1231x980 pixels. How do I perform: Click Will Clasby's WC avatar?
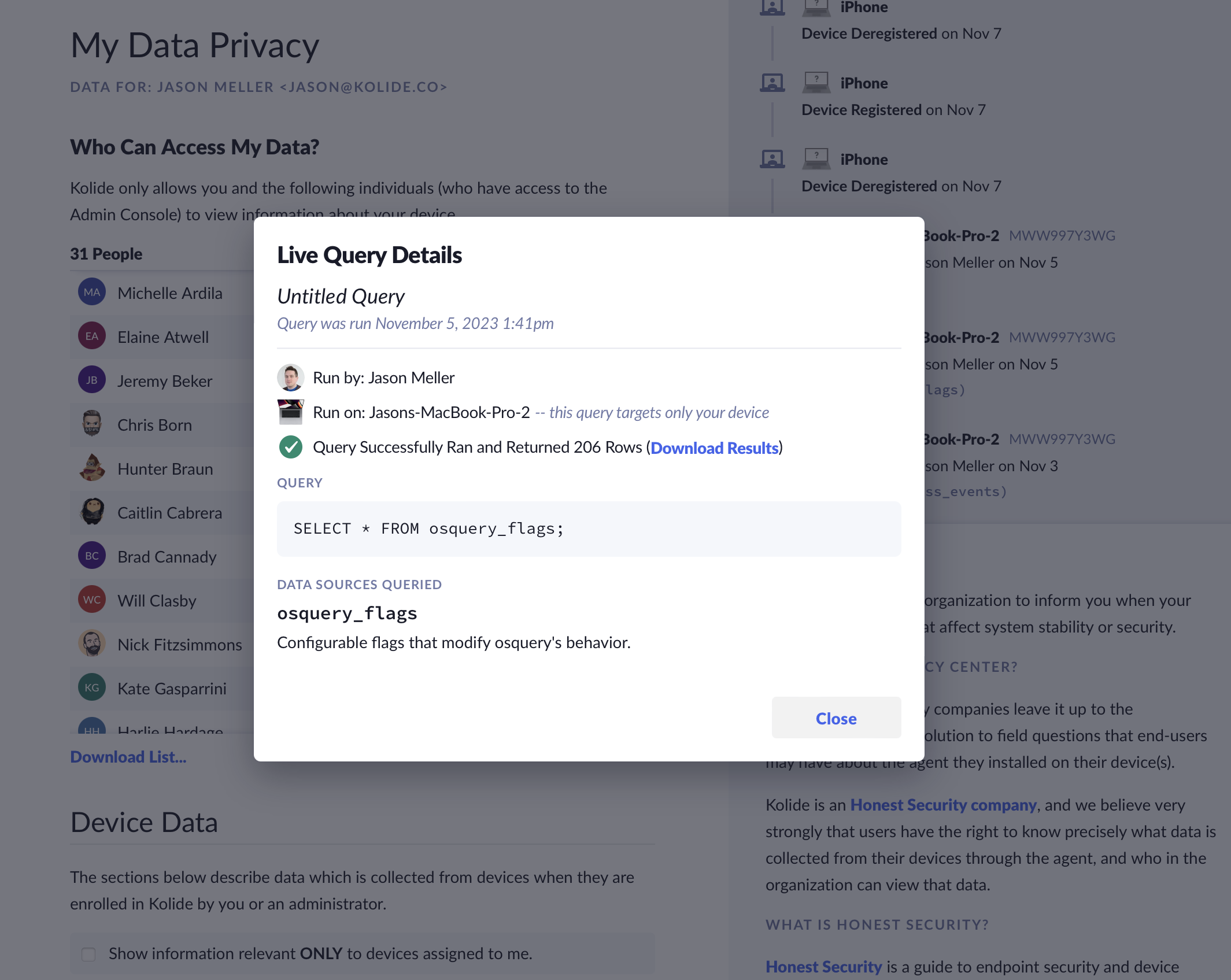92,600
